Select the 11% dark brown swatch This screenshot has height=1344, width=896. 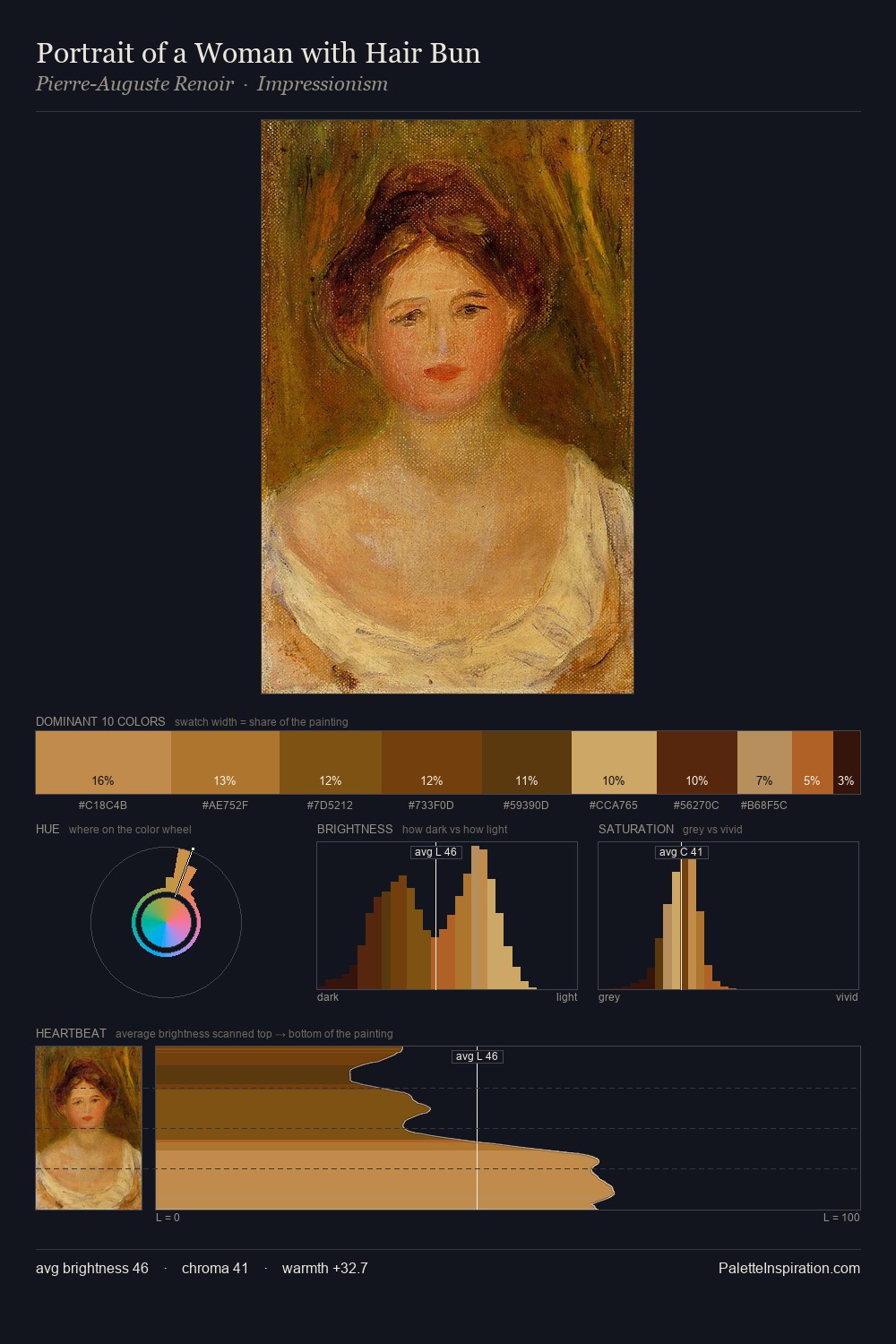527,762
